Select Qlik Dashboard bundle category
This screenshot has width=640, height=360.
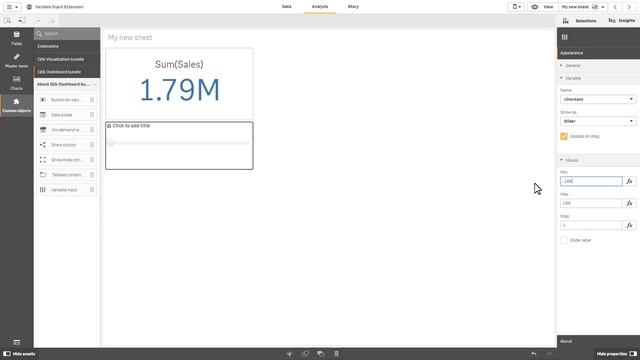point(67,72)
